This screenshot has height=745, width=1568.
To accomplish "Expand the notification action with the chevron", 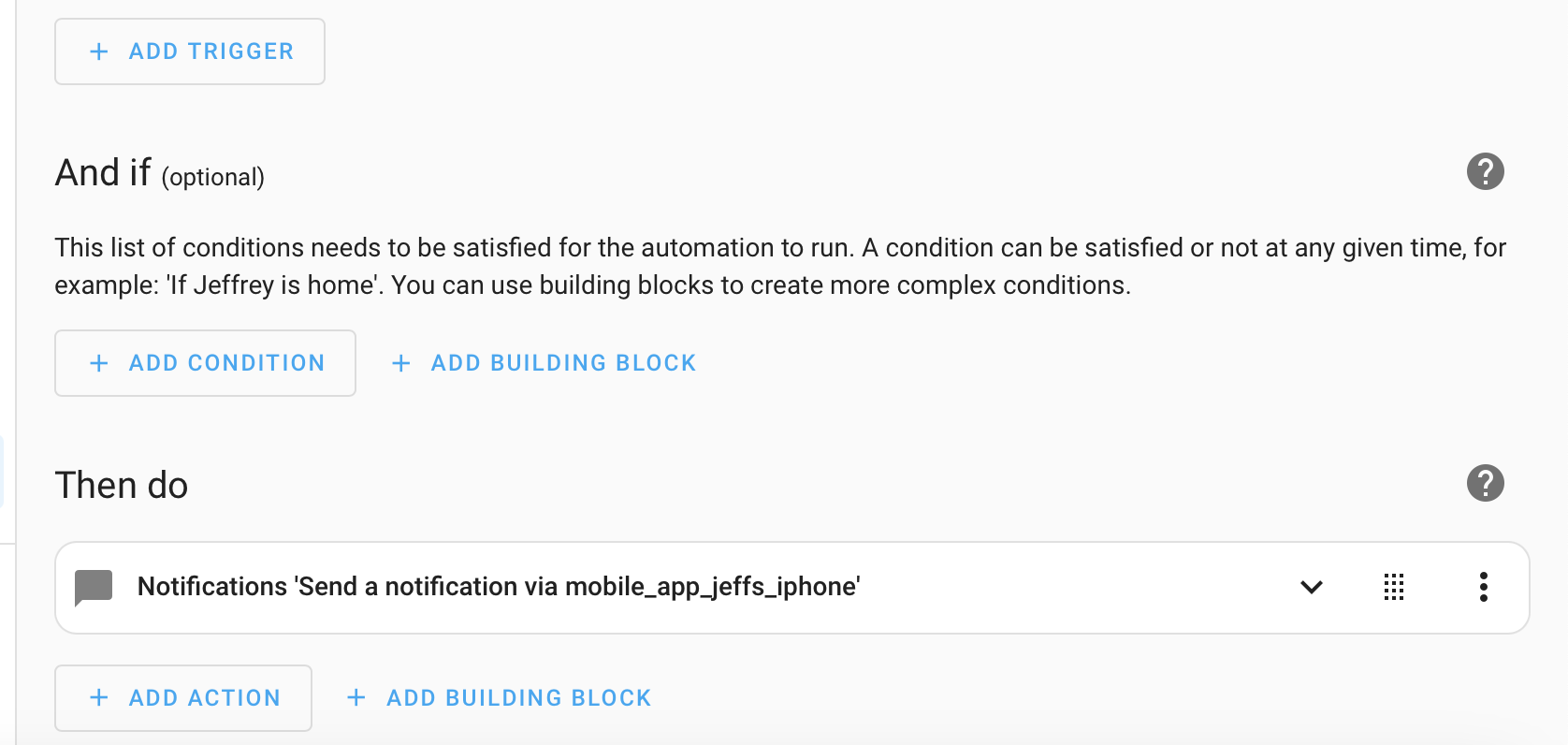I will click(1312, 587).
